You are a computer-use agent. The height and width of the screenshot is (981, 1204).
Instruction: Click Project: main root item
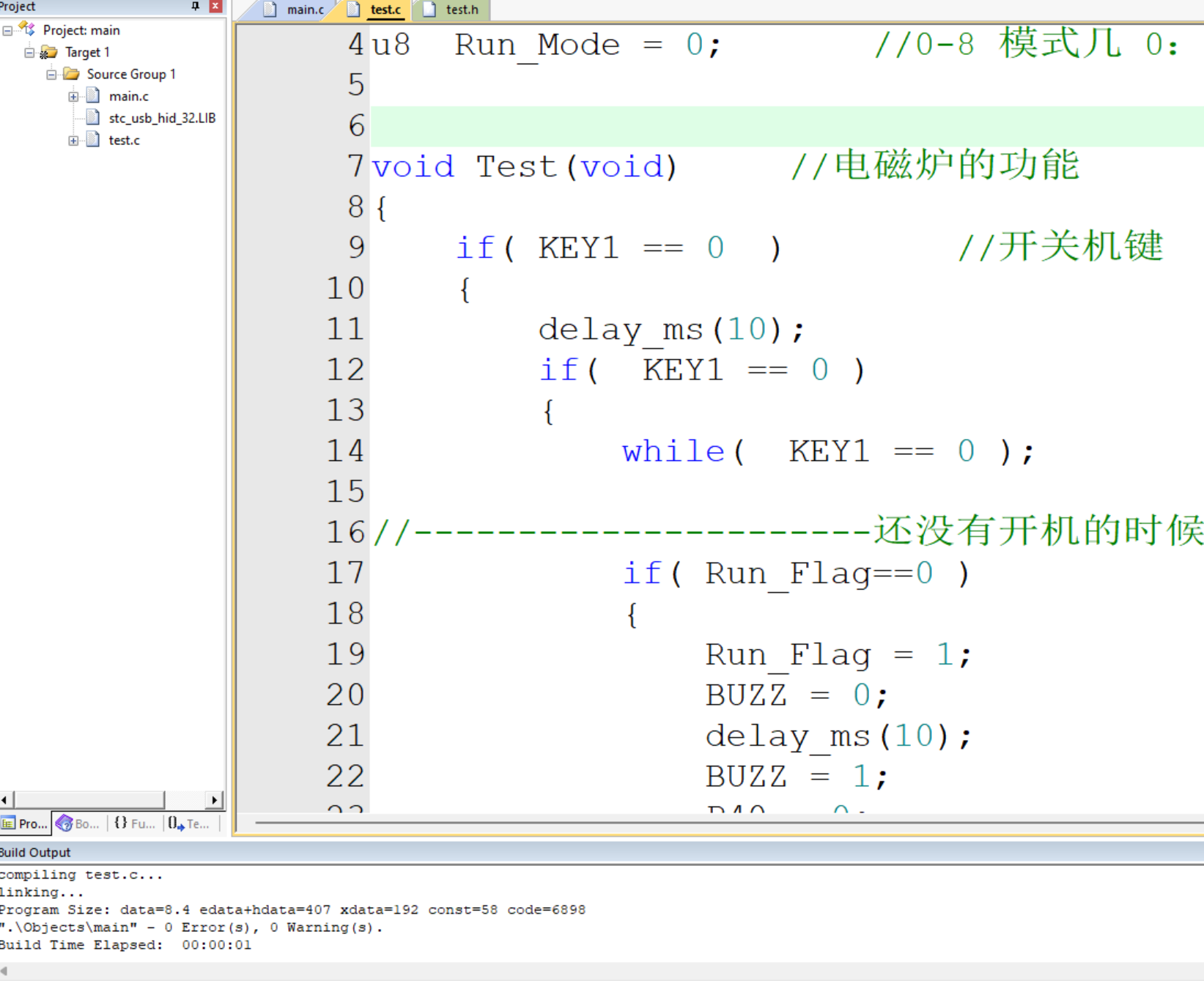coord(81,30)
